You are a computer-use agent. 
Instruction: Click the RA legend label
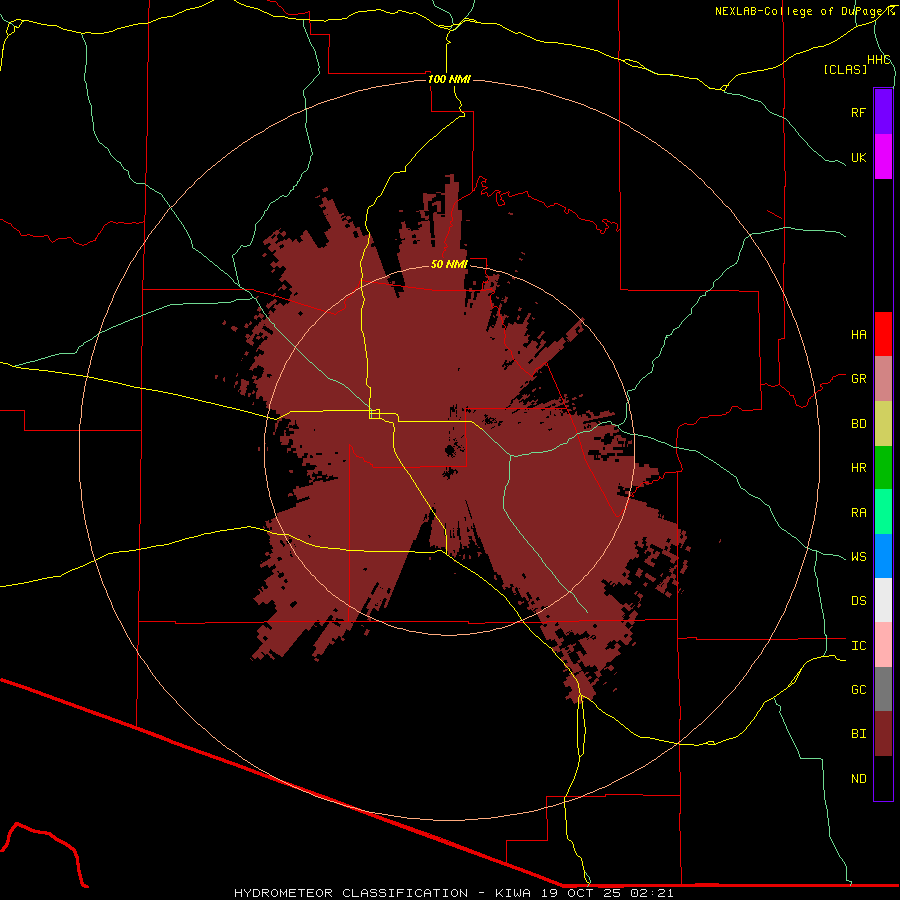click(858, 513)
